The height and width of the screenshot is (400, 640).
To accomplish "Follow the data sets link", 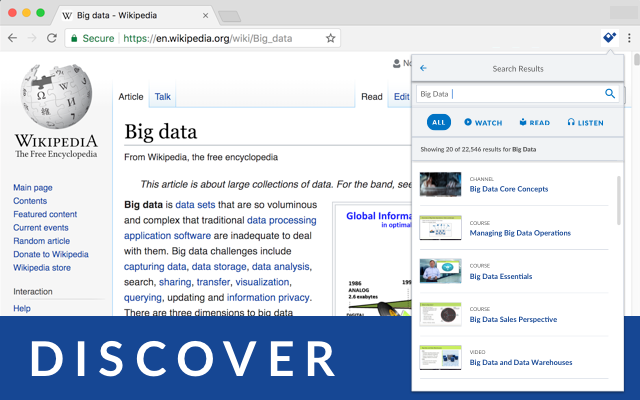I will (x=195, y=204).
